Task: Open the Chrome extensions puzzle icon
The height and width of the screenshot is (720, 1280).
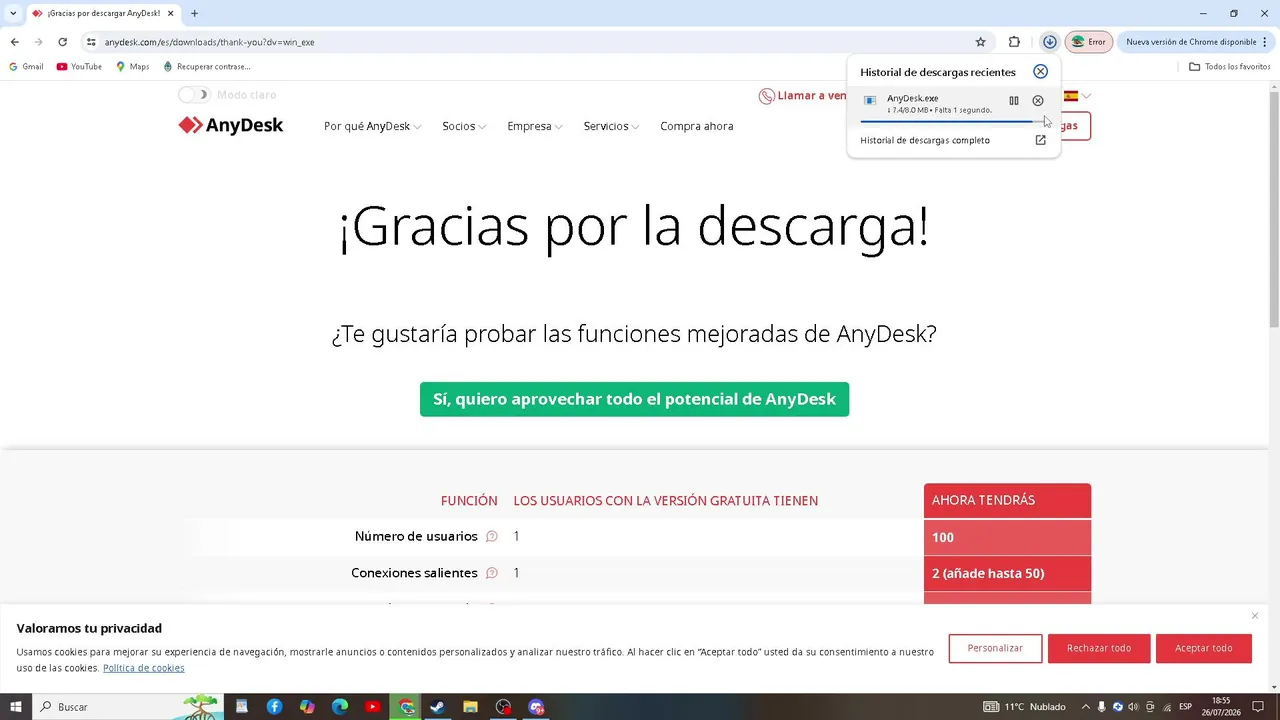Action: coord(1014,42)
